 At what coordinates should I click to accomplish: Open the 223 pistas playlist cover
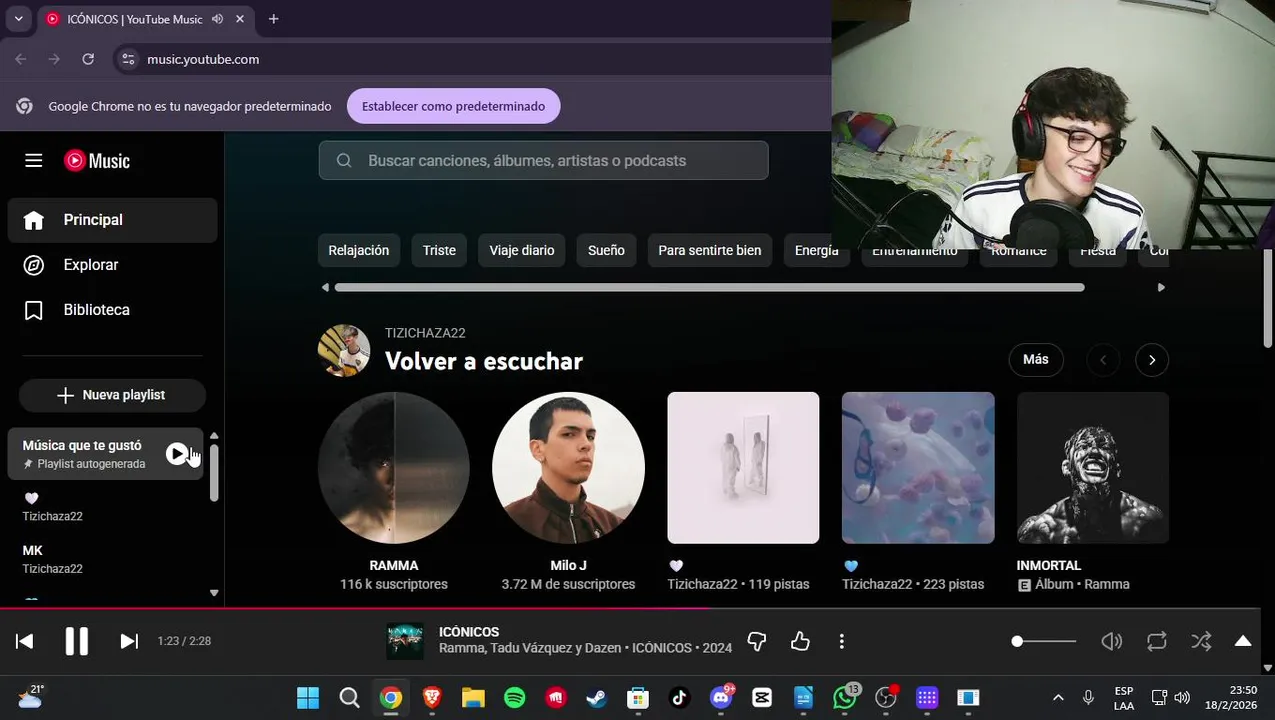[x=918, y=468]
